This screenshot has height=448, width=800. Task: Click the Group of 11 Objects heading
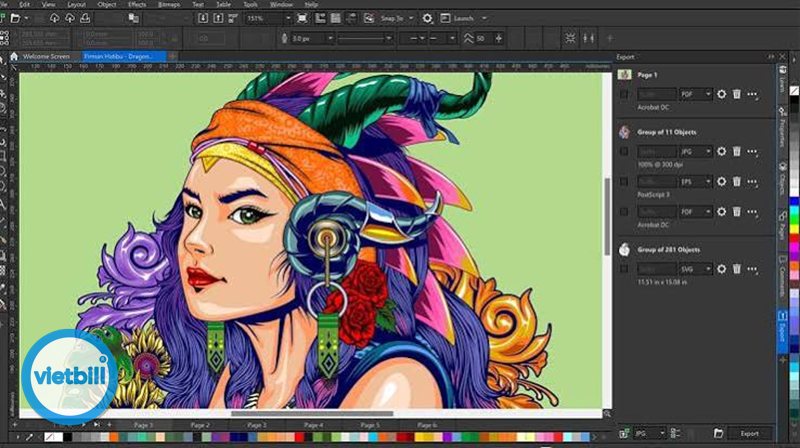coord(667,132)
